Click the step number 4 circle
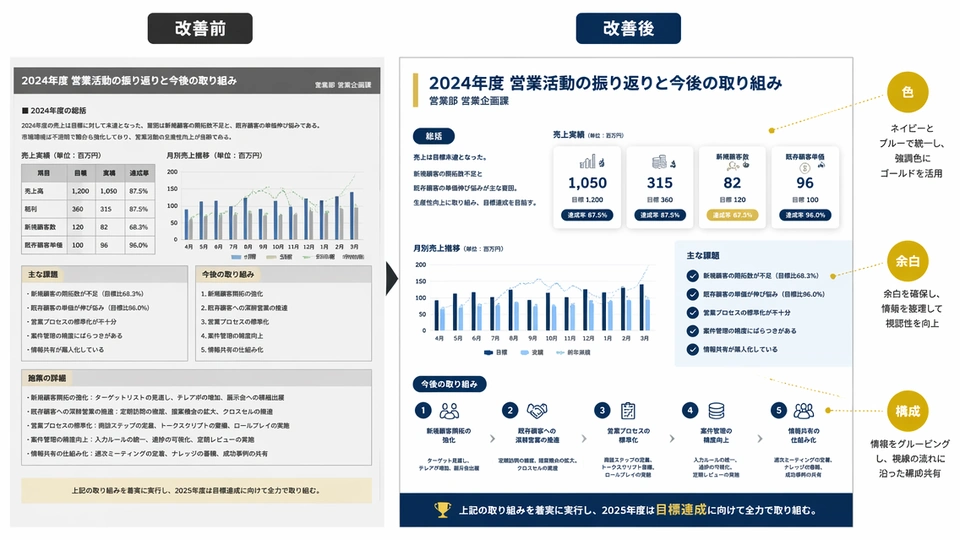 [x=690, y=410]
